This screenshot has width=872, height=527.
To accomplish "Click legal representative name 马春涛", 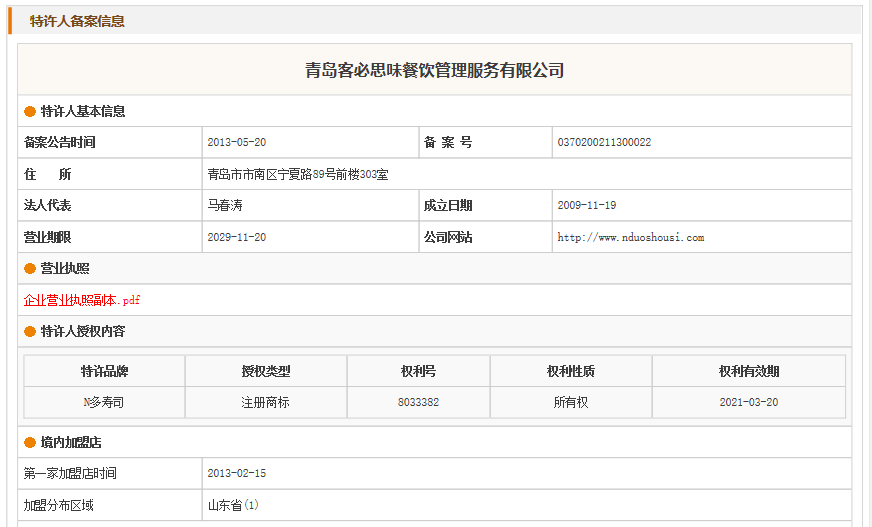I will [225, 206].
